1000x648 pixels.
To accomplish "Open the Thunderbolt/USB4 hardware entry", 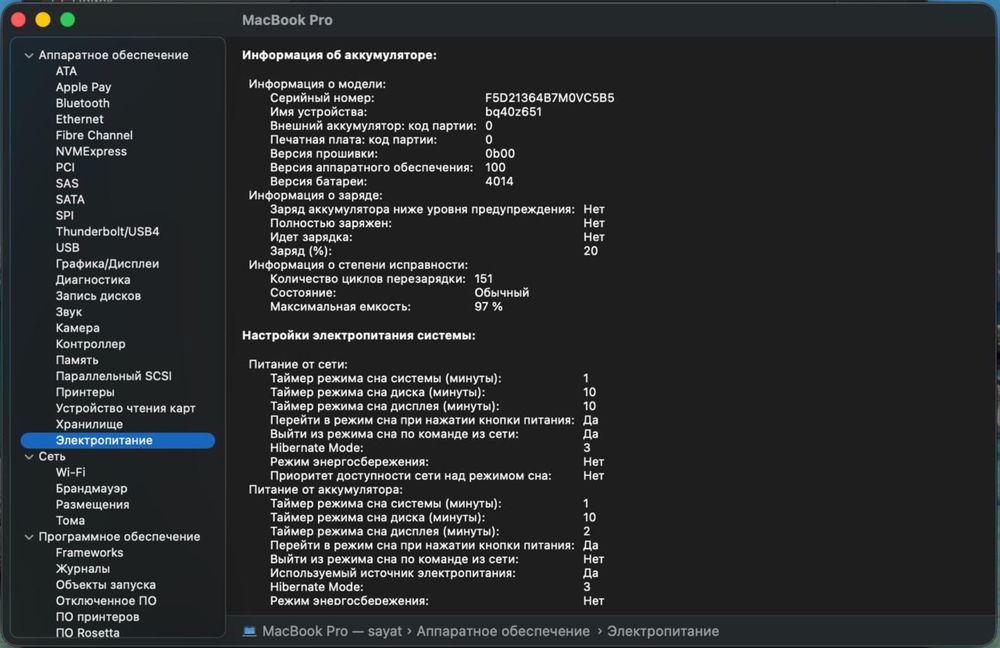I will 107,232.
